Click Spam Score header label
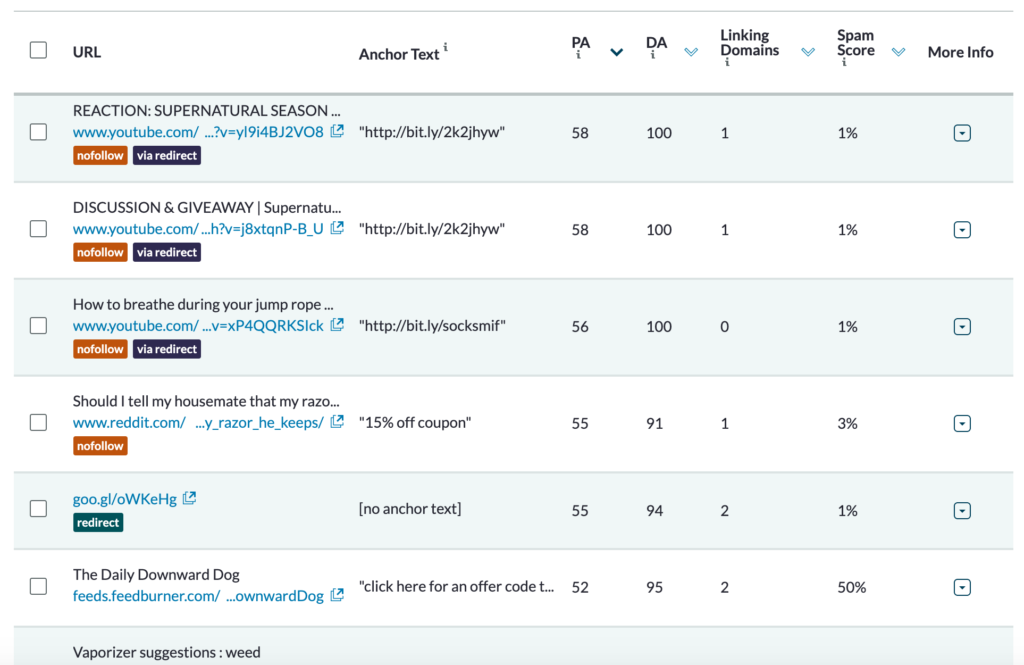The height and width of the screenshot is (665, 1024). (x=856, y=42)
